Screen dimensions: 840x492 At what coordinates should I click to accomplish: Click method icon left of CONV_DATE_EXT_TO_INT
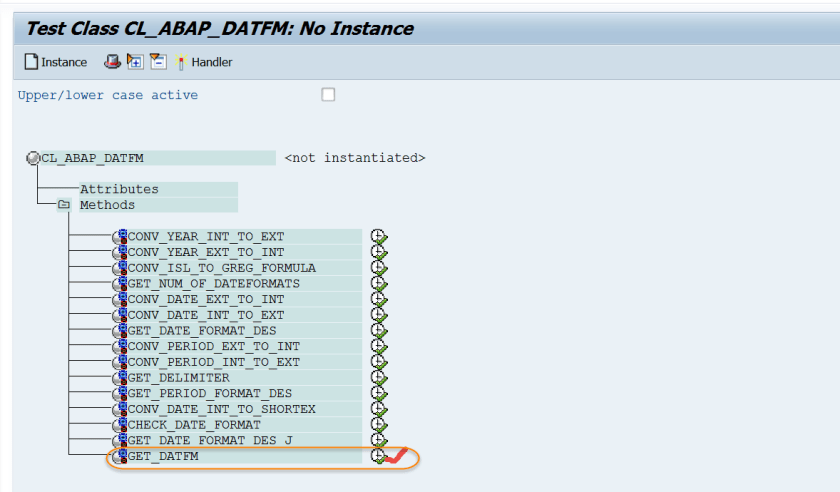[120, 299]
